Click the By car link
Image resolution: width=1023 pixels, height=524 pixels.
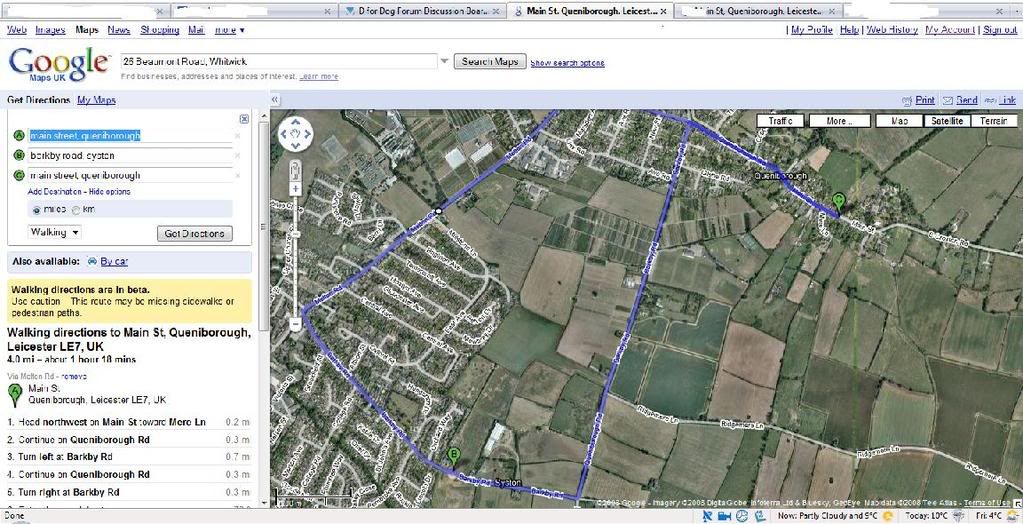[114, 261]
